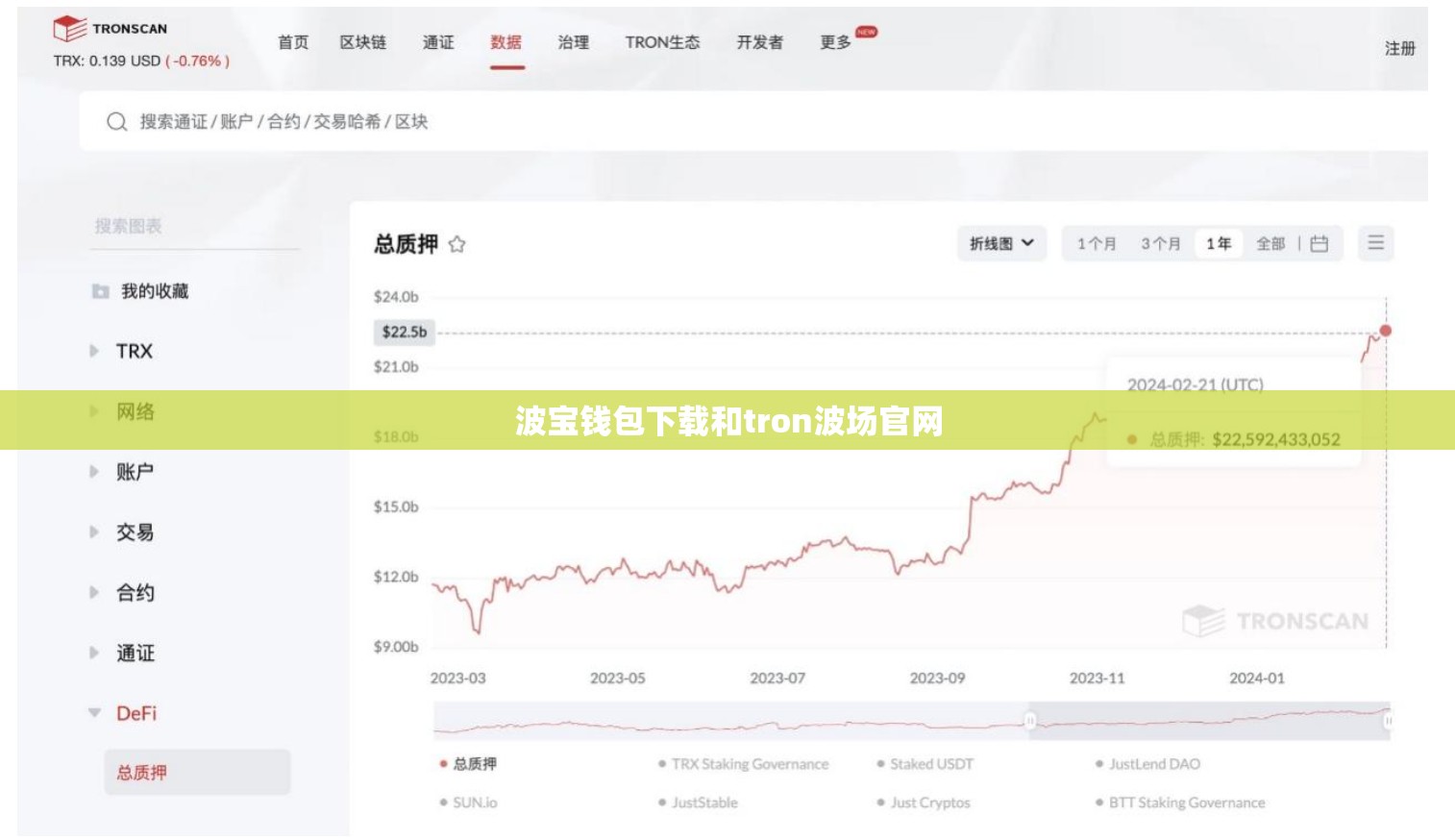Open 我的收藏 in sidebar
1455x840 pixels.
155,291
